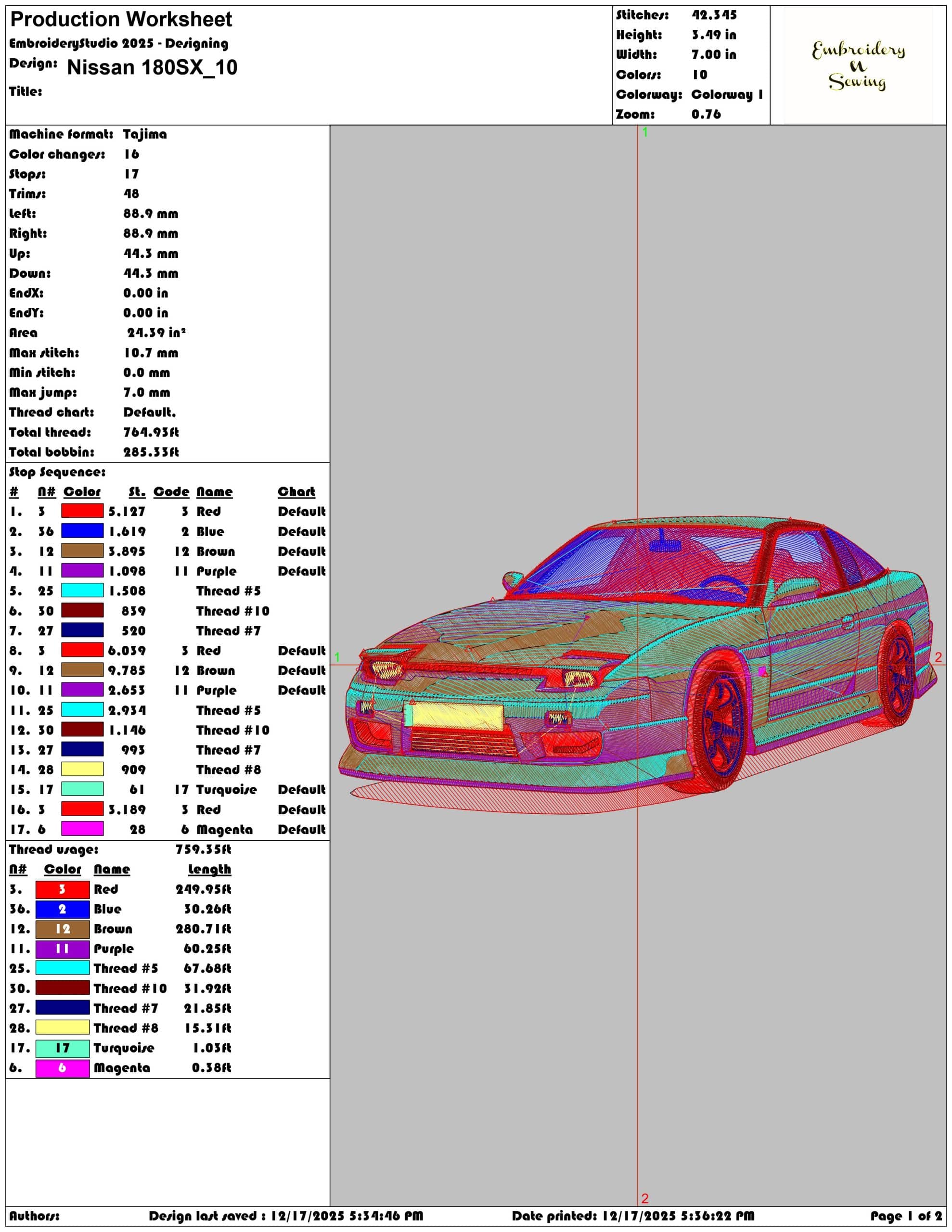This screenshot has width=952, height=1232.
Task: Click the Stitches value '42,345'
Action: click(714, 15)
